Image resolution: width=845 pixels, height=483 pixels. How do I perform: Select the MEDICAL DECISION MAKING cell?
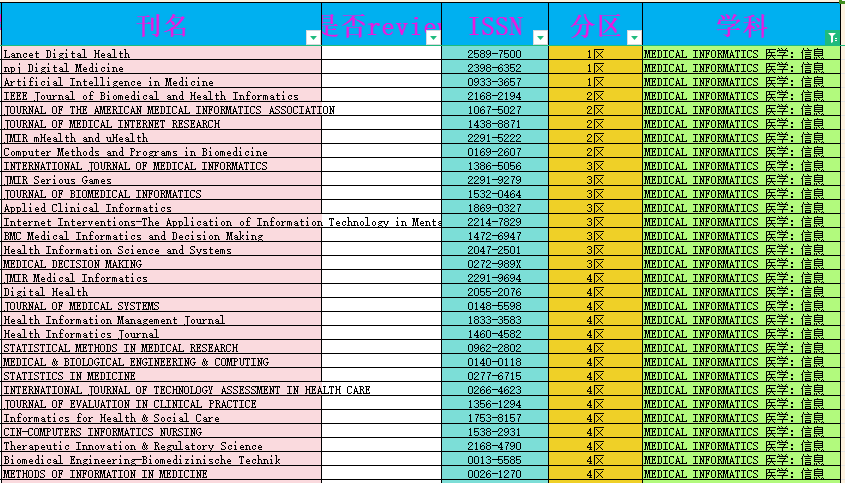pos(162,264)
